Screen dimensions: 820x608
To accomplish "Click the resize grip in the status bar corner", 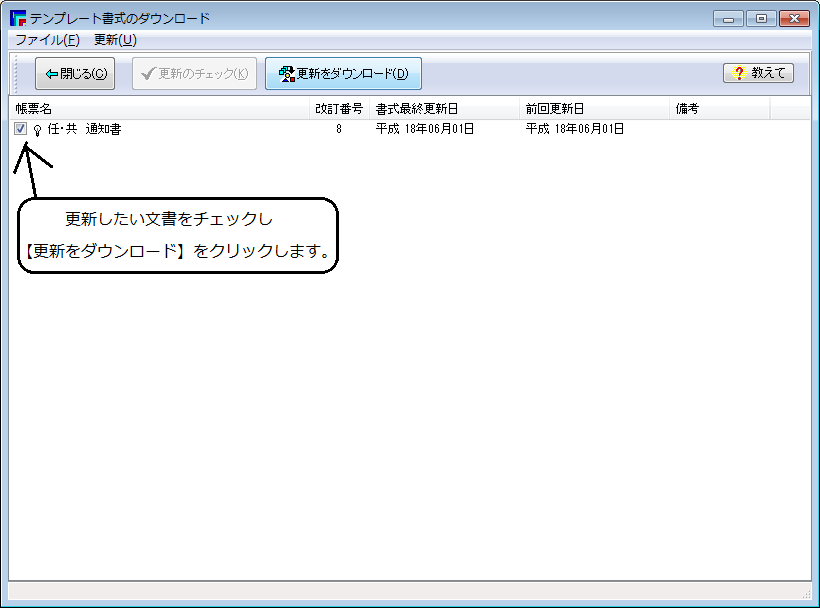I will (805, 594).
